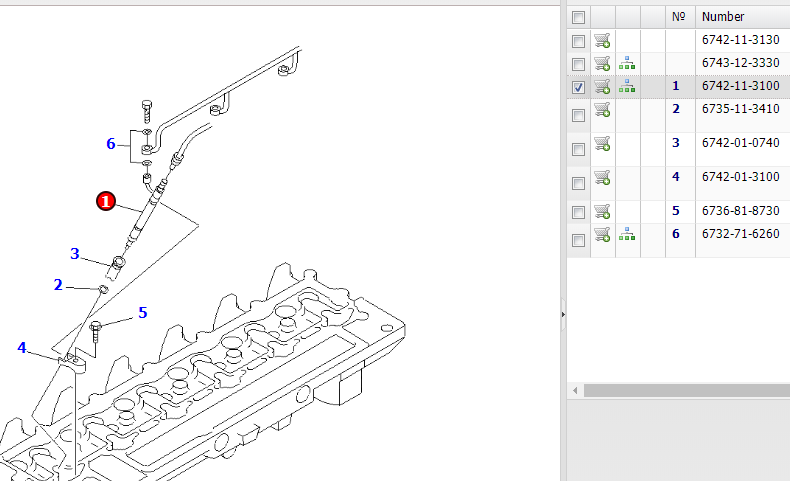Add part 6742-01-3100 to cart

pos(602,177)
